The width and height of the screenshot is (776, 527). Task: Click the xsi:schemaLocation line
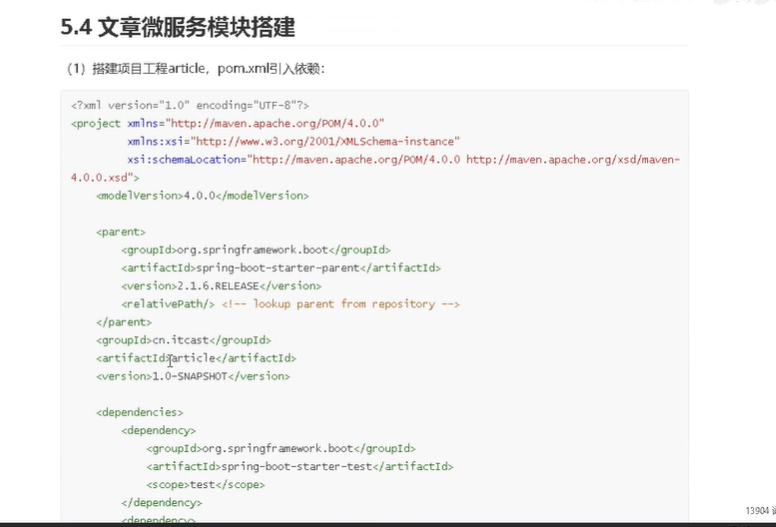[403, 159]
